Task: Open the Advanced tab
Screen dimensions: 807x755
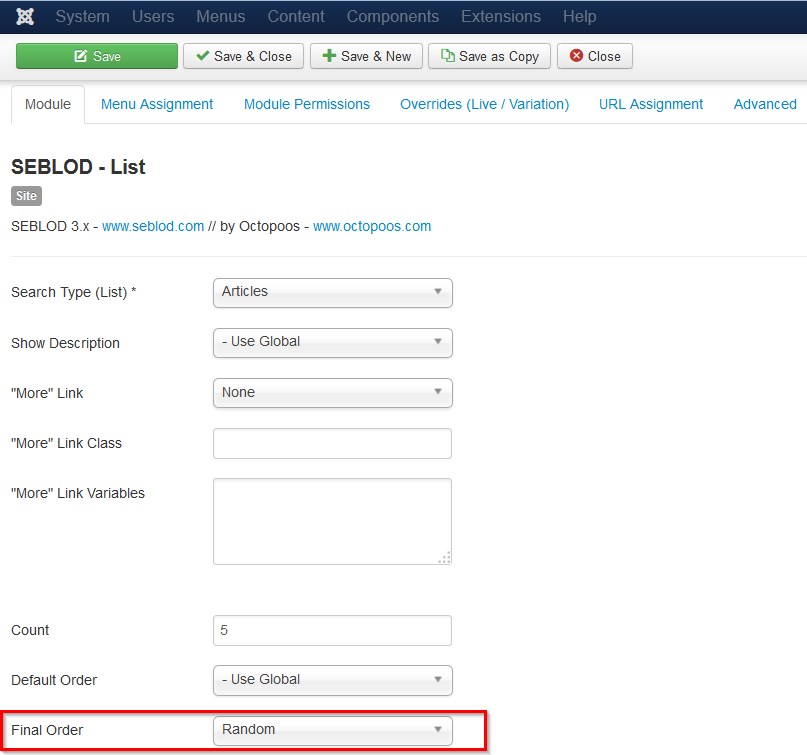Action: (x=765, y=104)
